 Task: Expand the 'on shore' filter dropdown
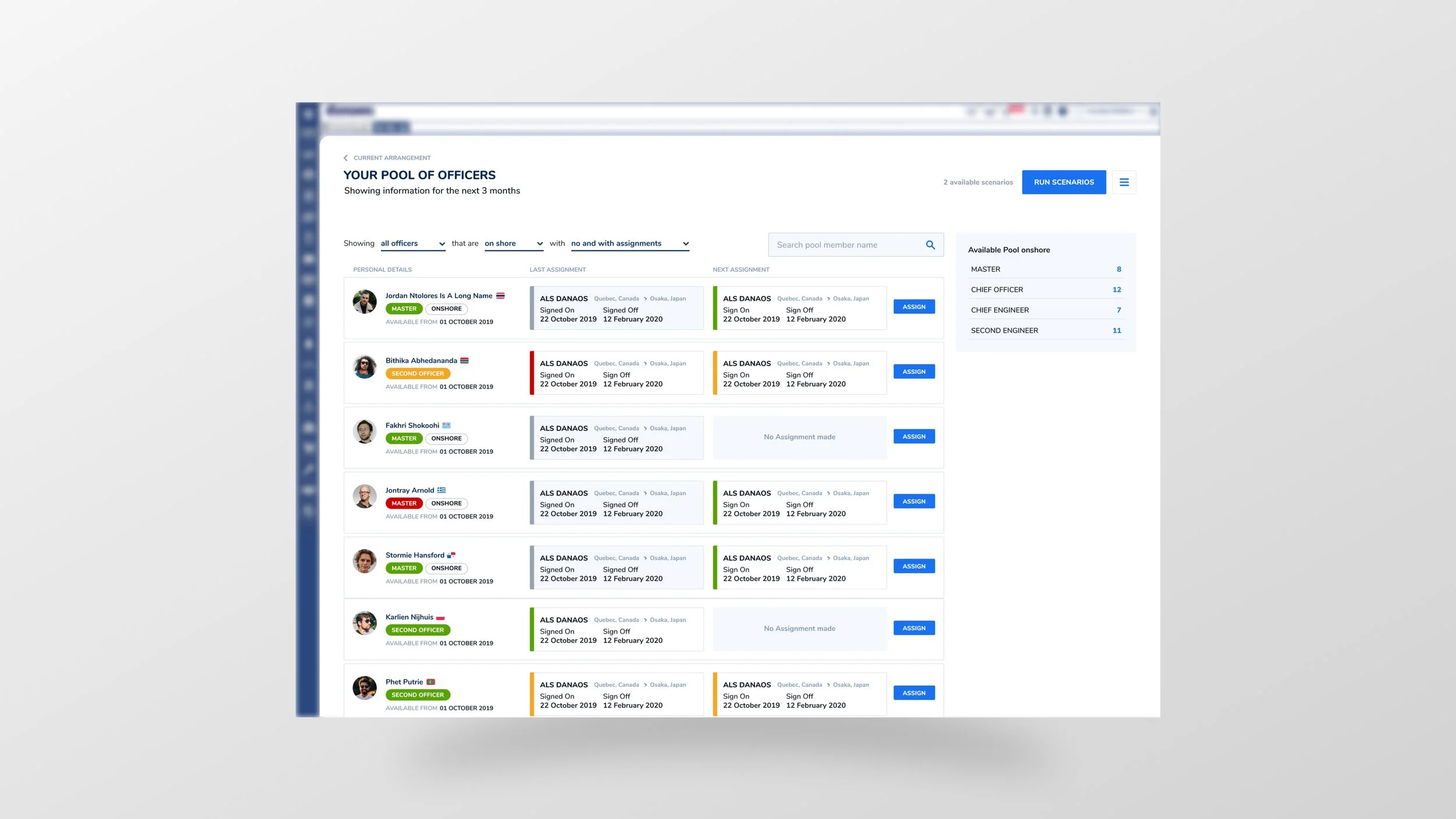click(x=513, y=244)
